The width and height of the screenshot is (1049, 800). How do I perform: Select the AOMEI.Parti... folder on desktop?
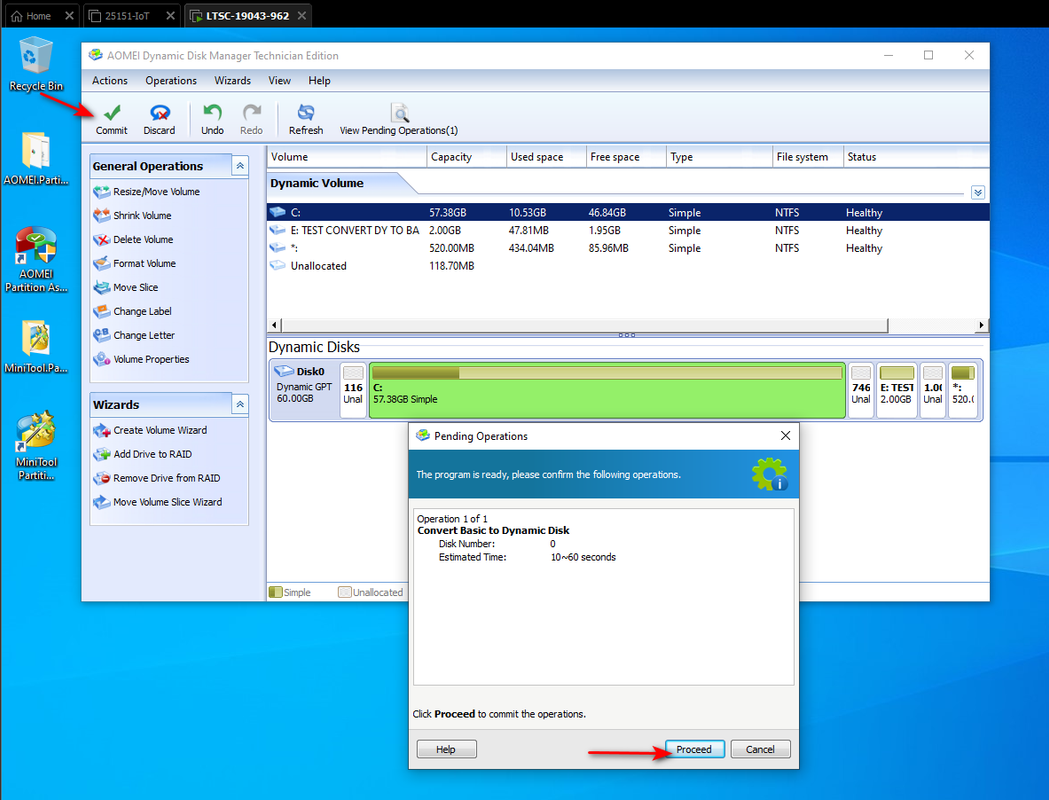pos(35,159)
